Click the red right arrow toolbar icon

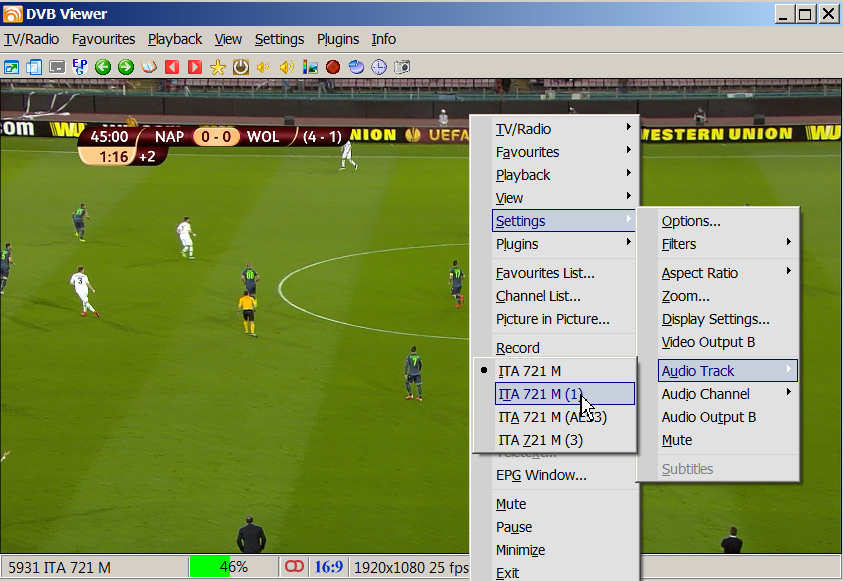tap(195, 67)
